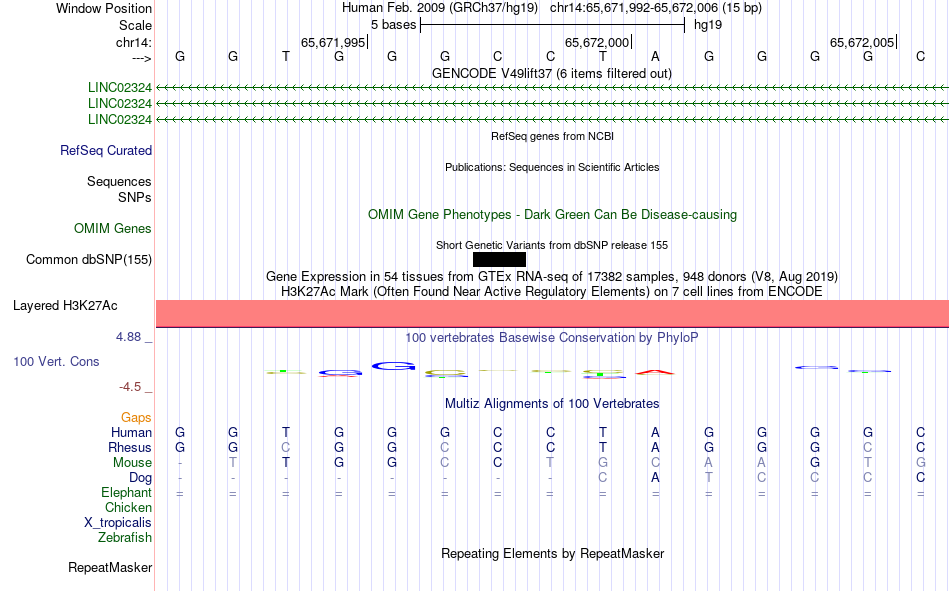Click the Publications Sequences in Scientific Articles title

(x=552, y=167)
